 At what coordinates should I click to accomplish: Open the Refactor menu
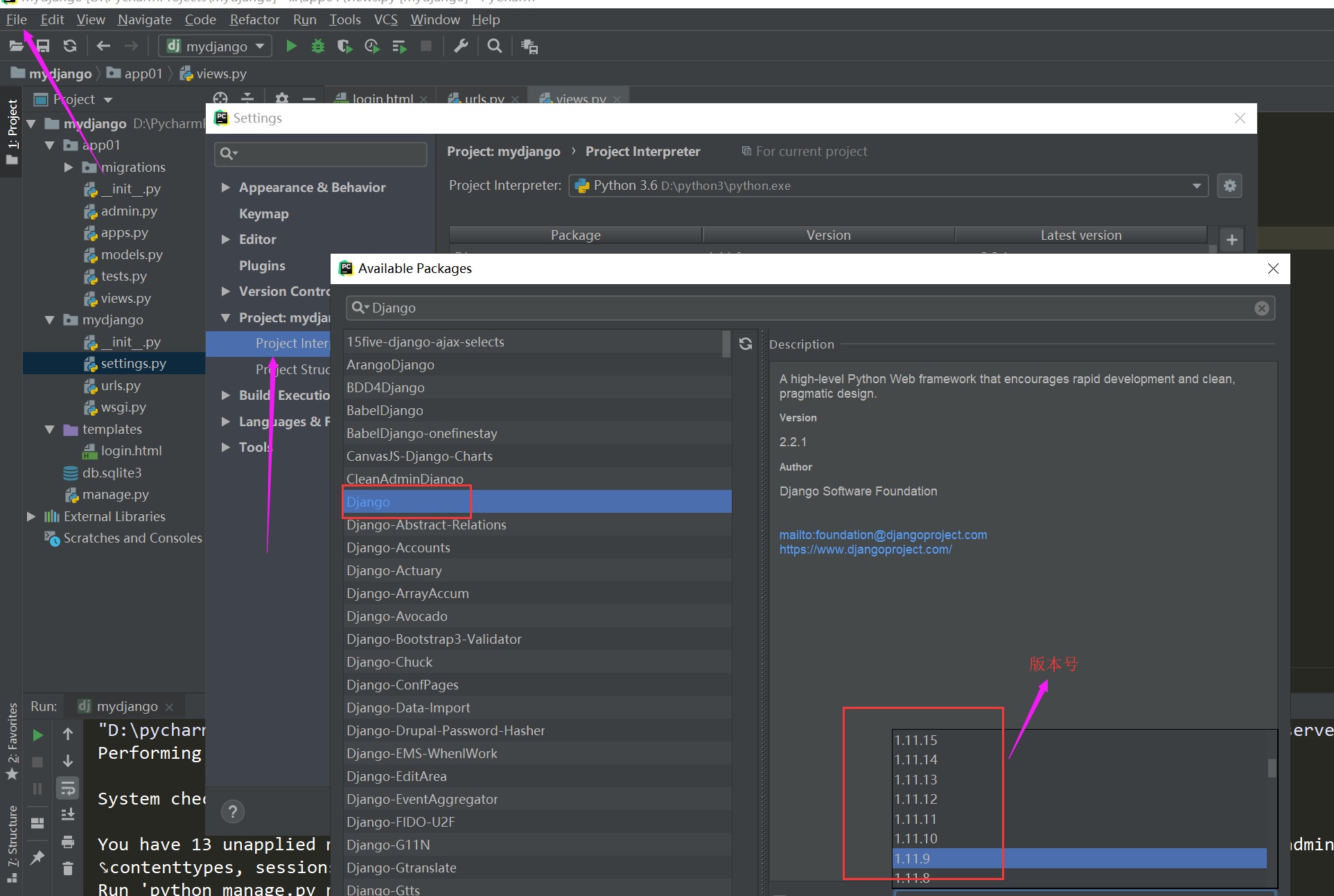(254, 19)
